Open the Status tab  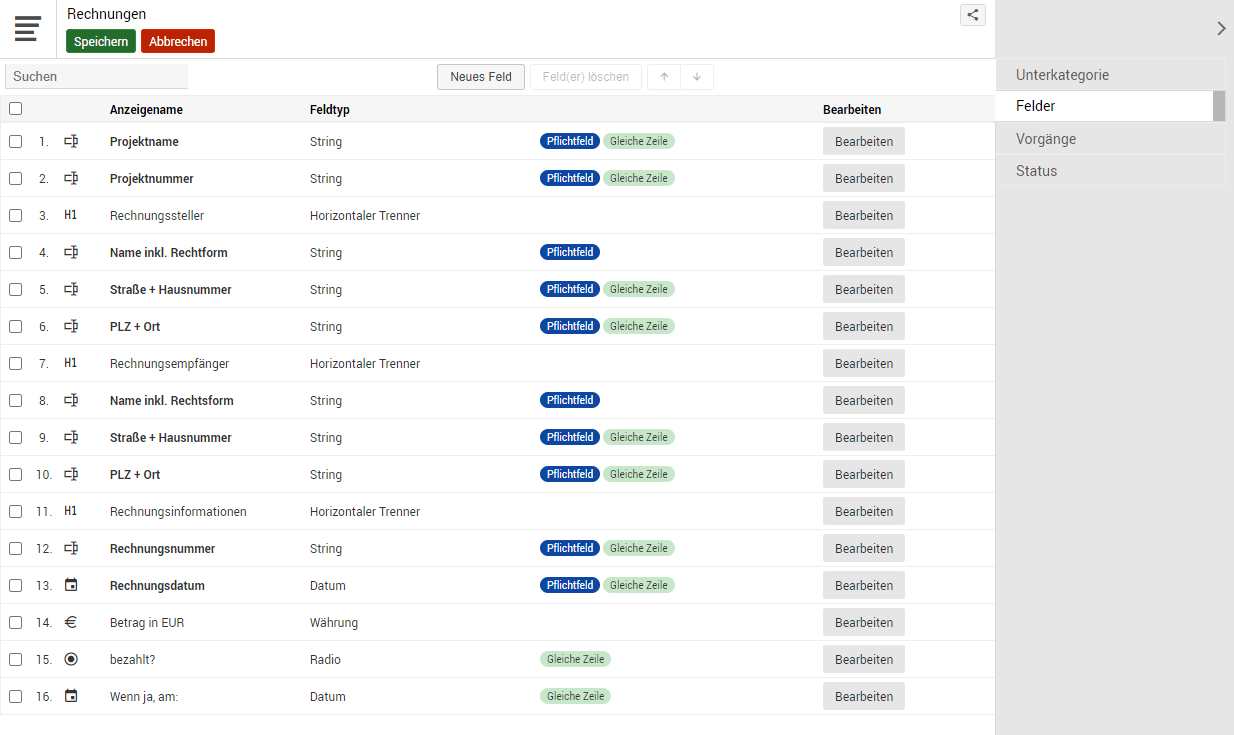pos(1110,171)
